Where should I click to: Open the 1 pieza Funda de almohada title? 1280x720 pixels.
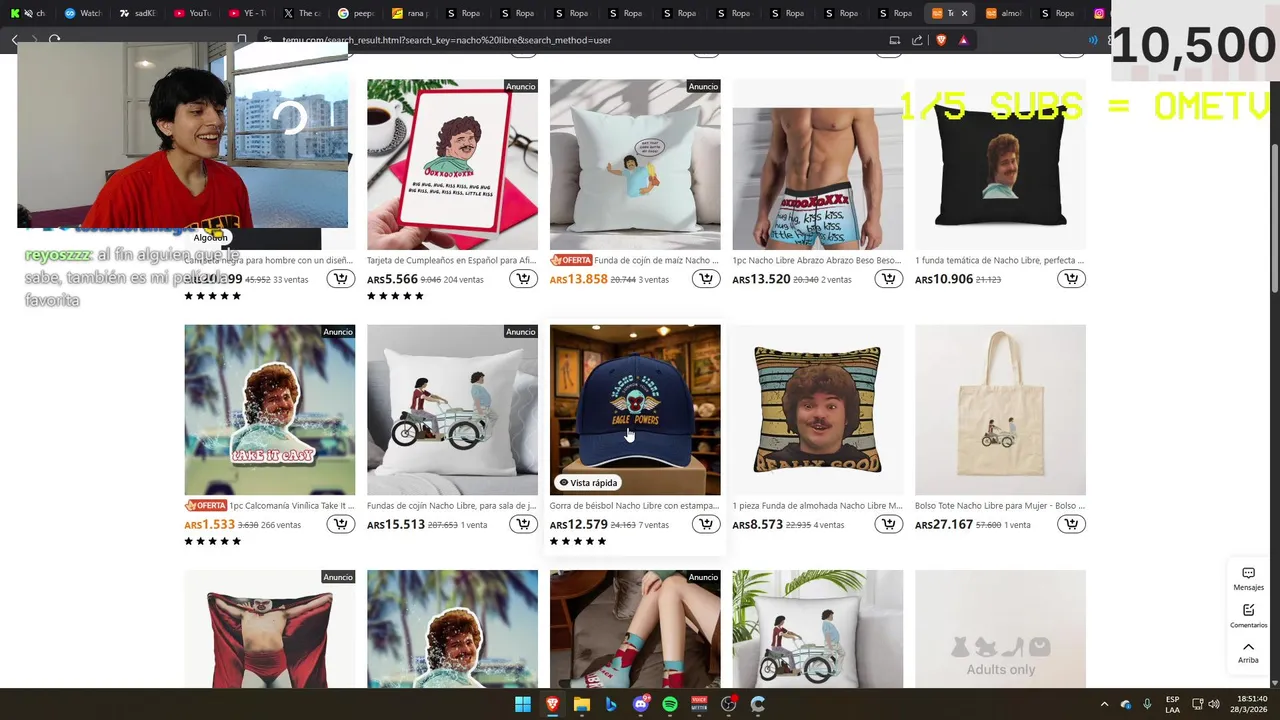(x=817, y=506)
